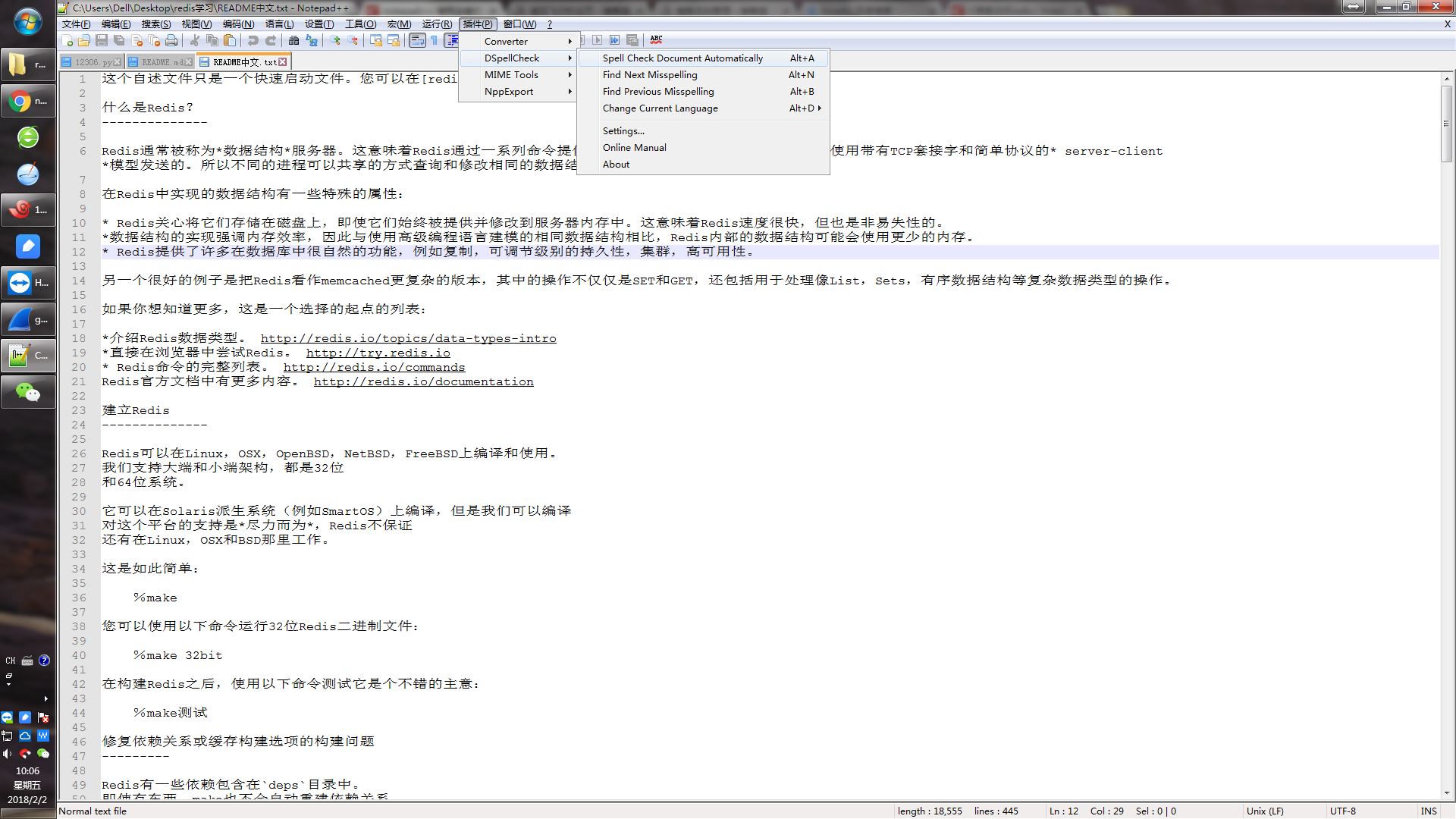Click the scrollbar down arrow

click(x=1447, y=793)
